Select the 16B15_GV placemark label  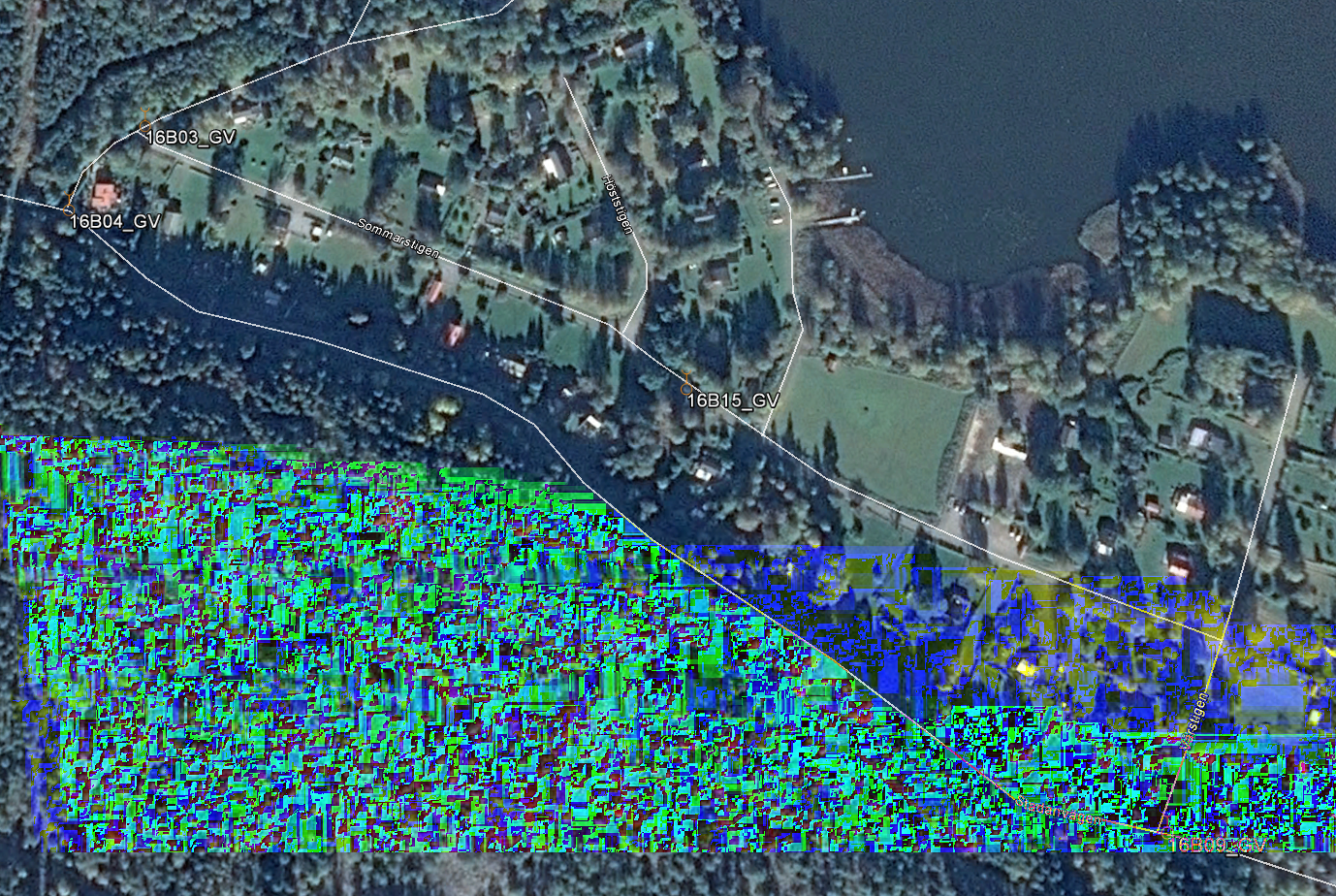[x=733, y=401]
